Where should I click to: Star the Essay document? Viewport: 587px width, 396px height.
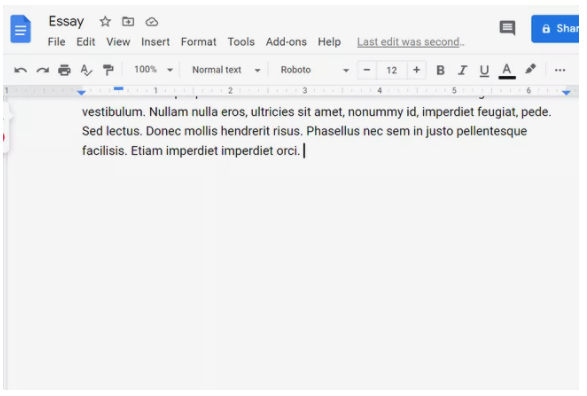point(105,22)
